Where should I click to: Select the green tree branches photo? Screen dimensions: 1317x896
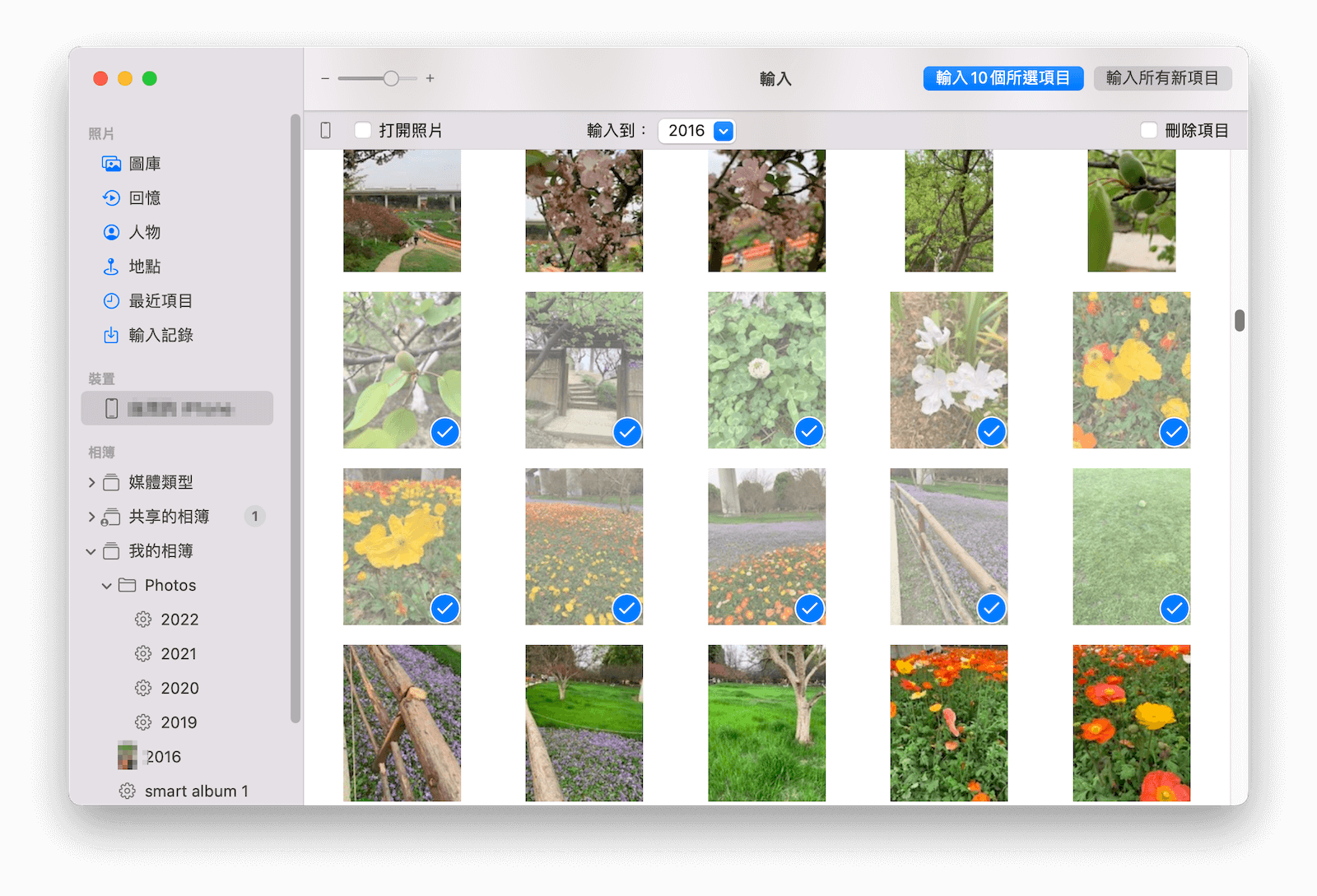pos(949,211)
